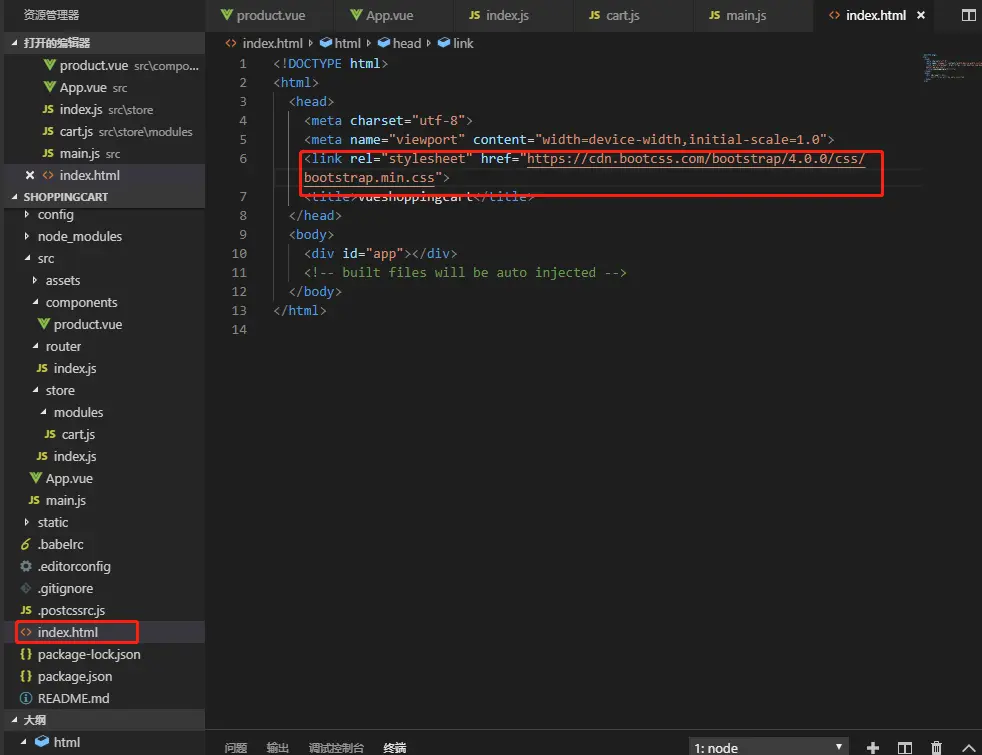Switch to the main.js editor tab
Viewport: 982px width, 755px height.
coord(737,15)
